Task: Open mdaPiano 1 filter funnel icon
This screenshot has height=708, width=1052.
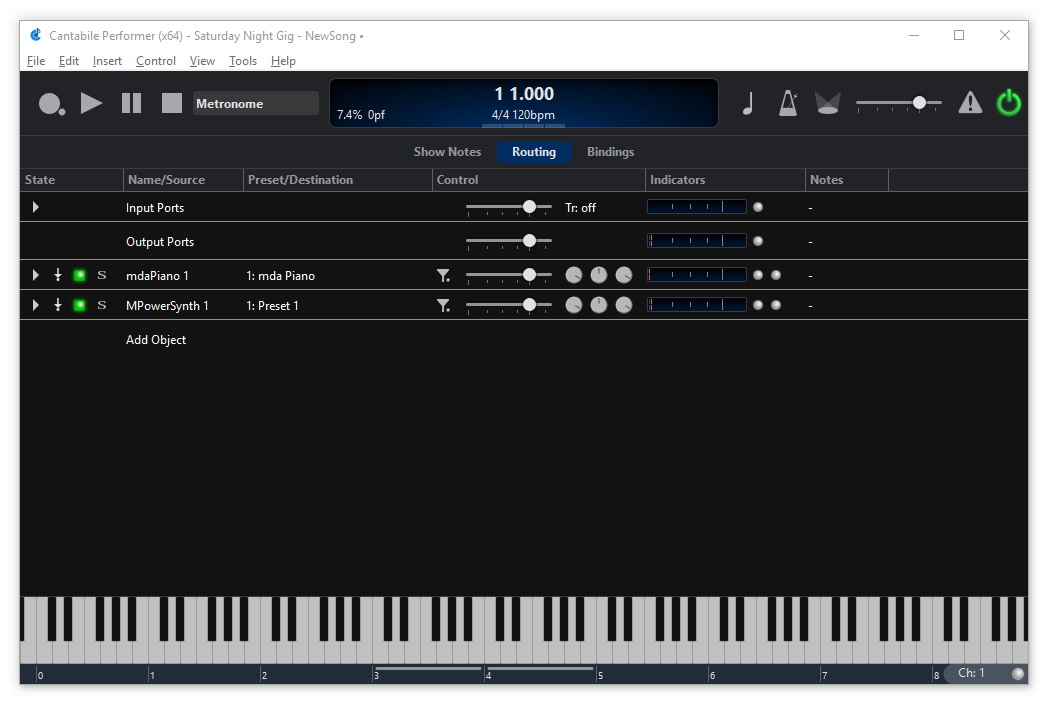Action: point(443,275)
